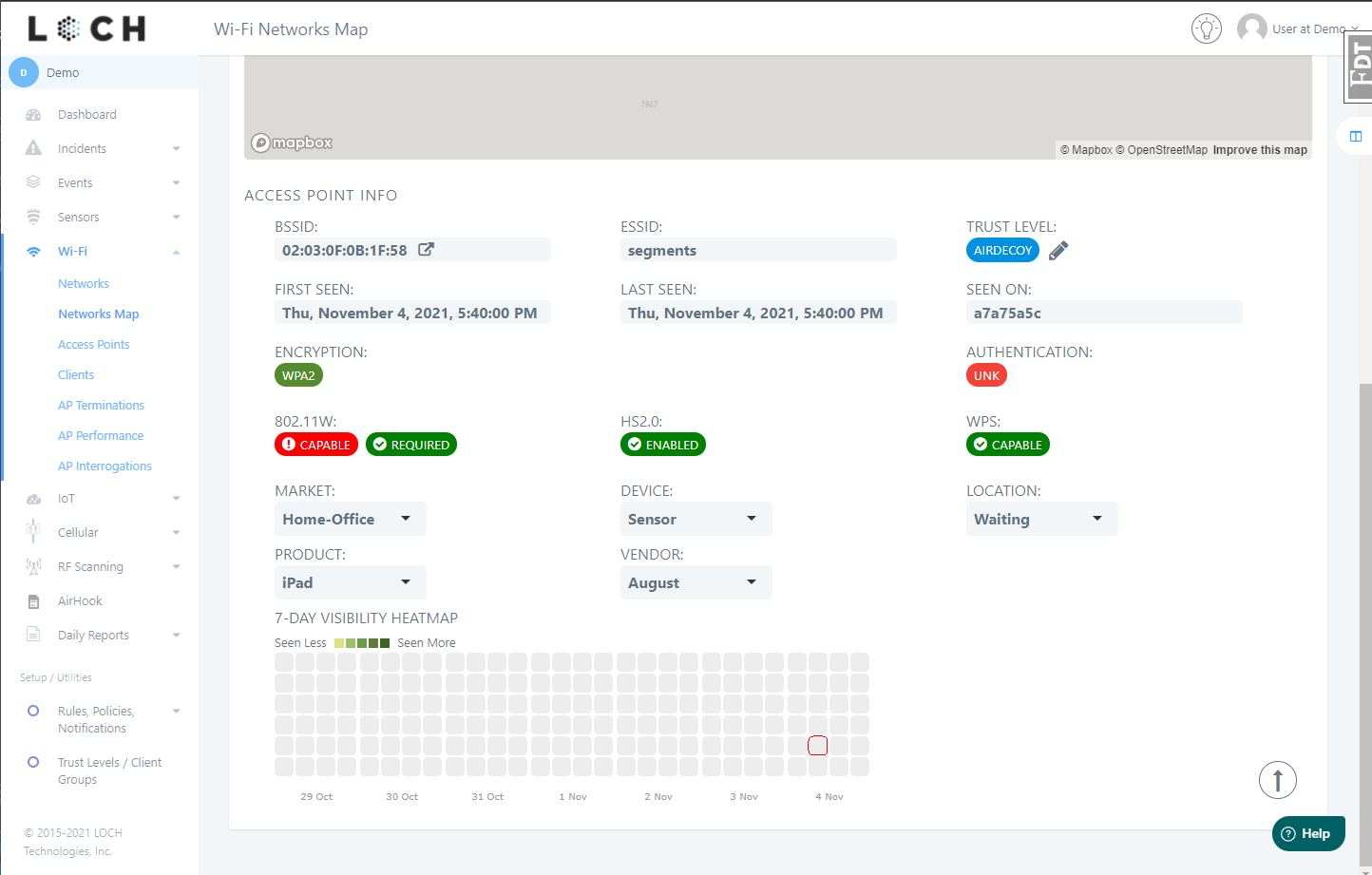Click the Incidents warning triangle icon
The height and width of the screenshot is (875, 1372).
tap(33, 148)
